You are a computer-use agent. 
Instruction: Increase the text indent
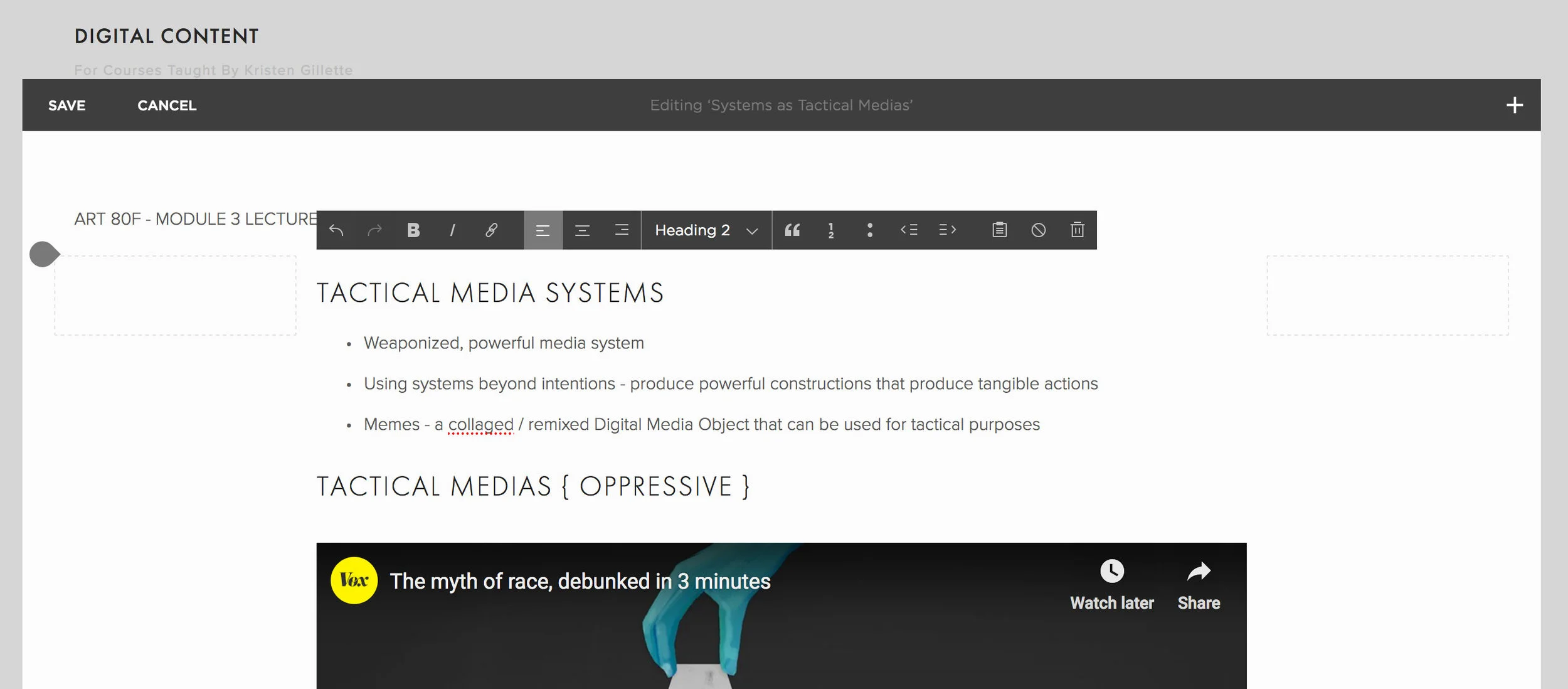pos(948,230)
